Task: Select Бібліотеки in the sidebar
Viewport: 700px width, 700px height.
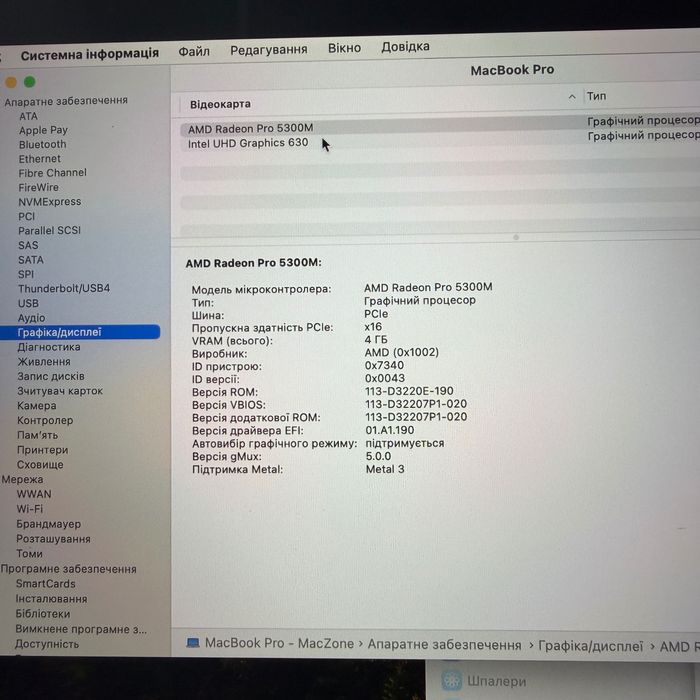Action: (43, 614)
